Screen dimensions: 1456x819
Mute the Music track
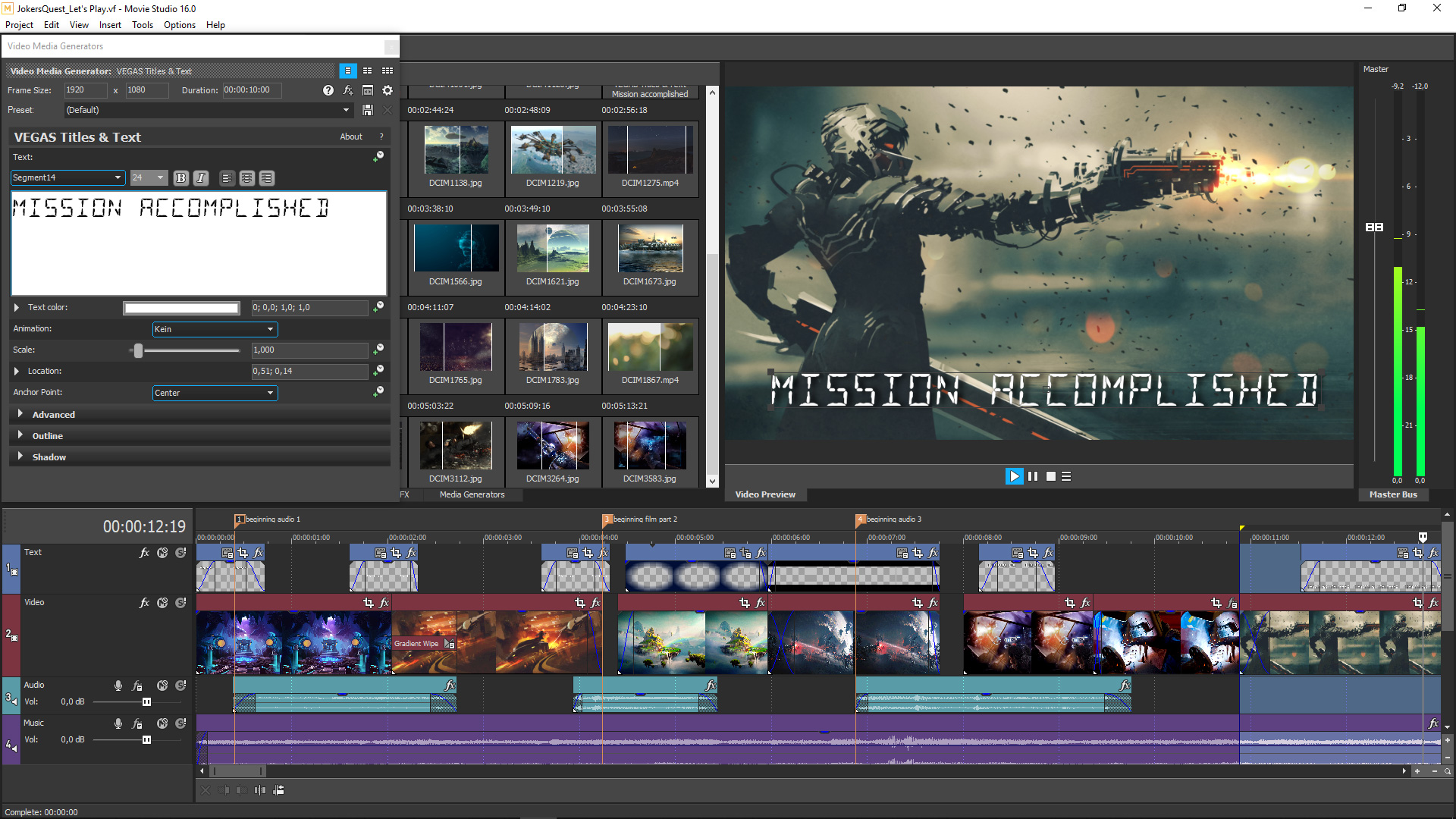(162, 723)
